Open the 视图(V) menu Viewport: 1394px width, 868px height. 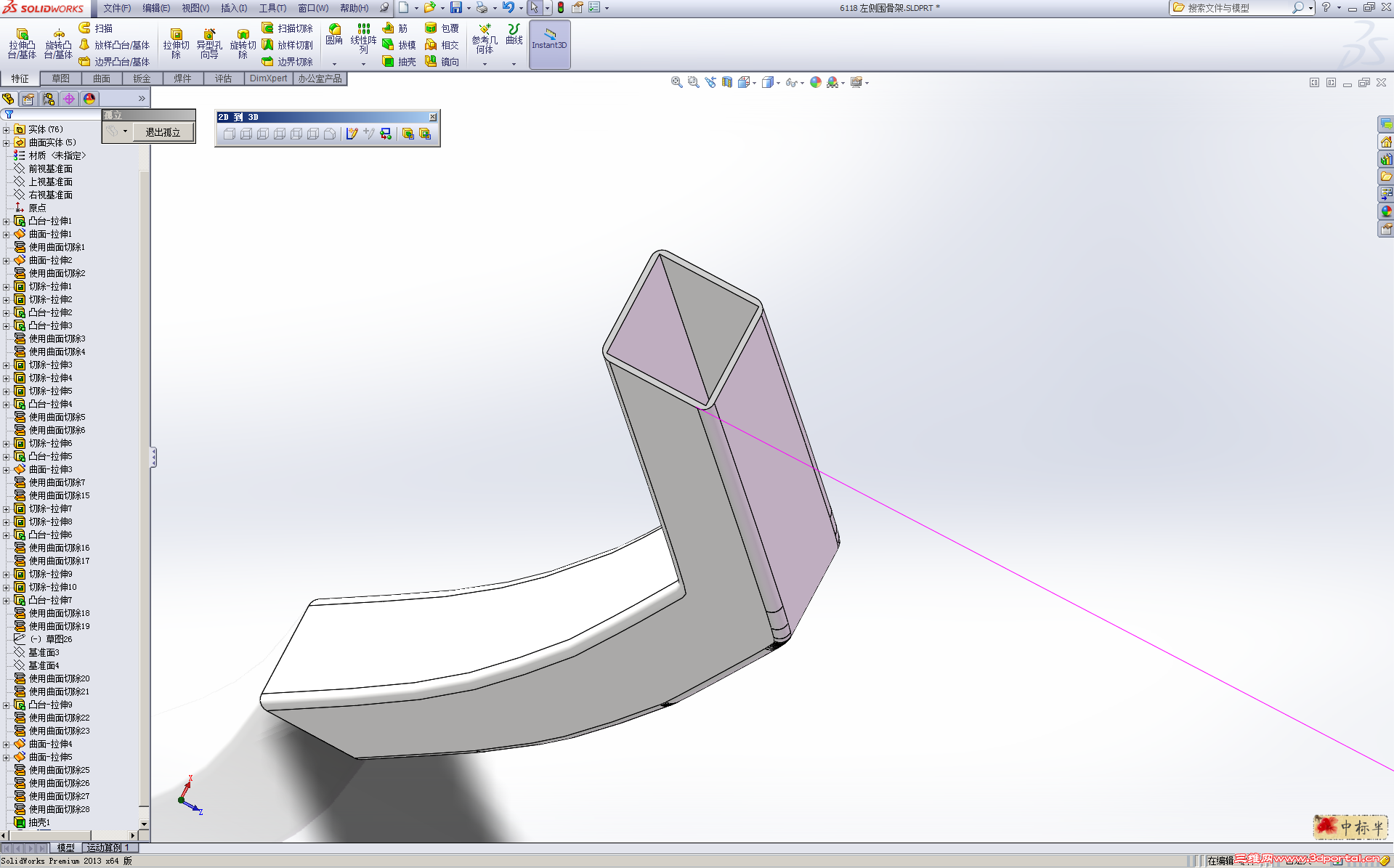pos(195,8)
